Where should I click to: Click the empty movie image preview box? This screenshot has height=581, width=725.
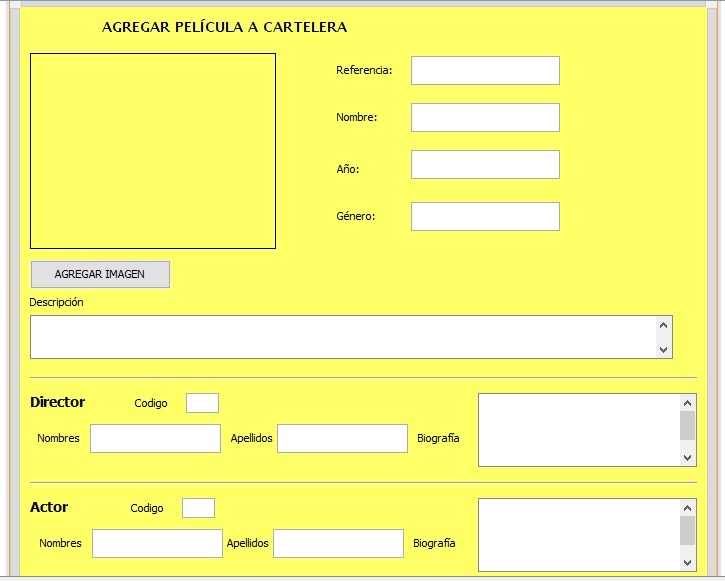(x=153, y=151)
